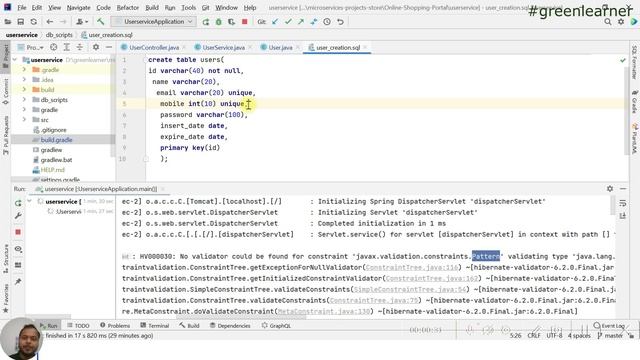Click the master branch status widget

click(x=611, y=336)
